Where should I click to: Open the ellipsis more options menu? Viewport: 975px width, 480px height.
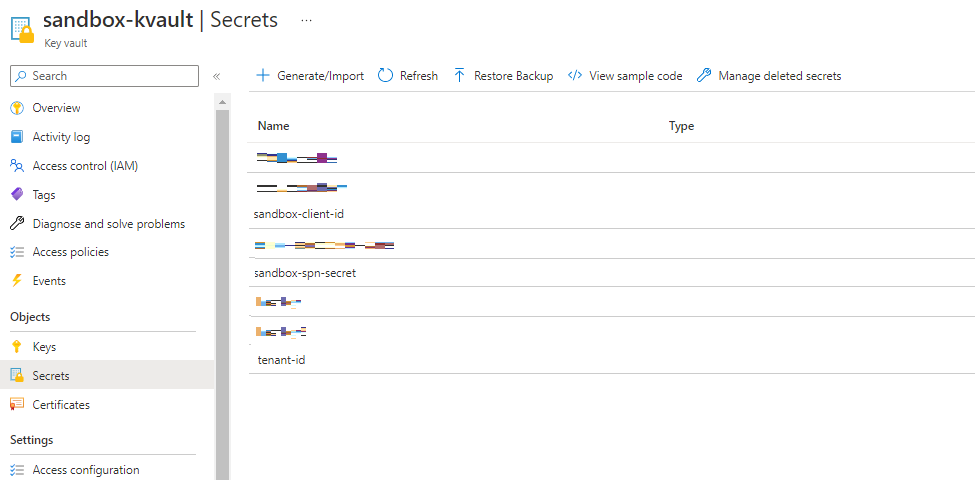[x=306, y=20]
